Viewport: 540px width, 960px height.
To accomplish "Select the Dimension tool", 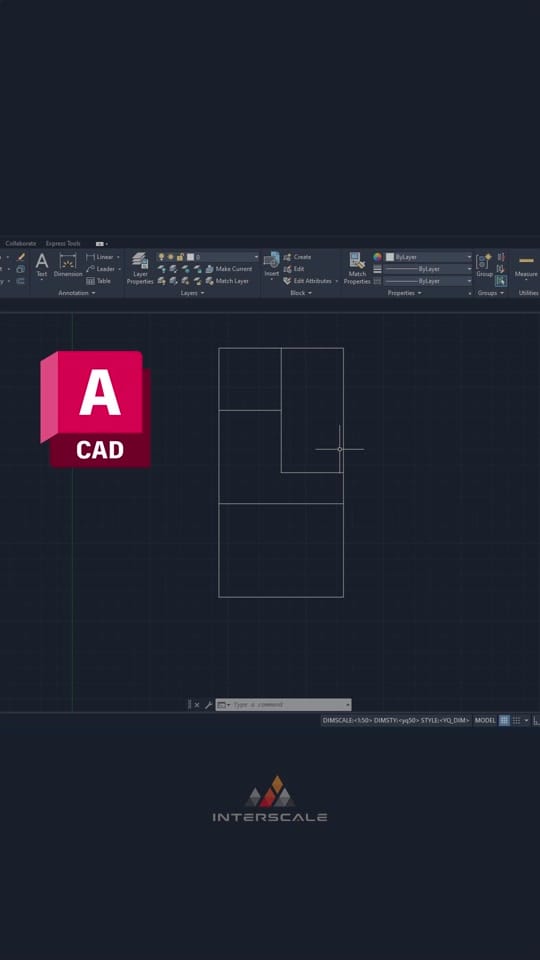I will 68,265.
